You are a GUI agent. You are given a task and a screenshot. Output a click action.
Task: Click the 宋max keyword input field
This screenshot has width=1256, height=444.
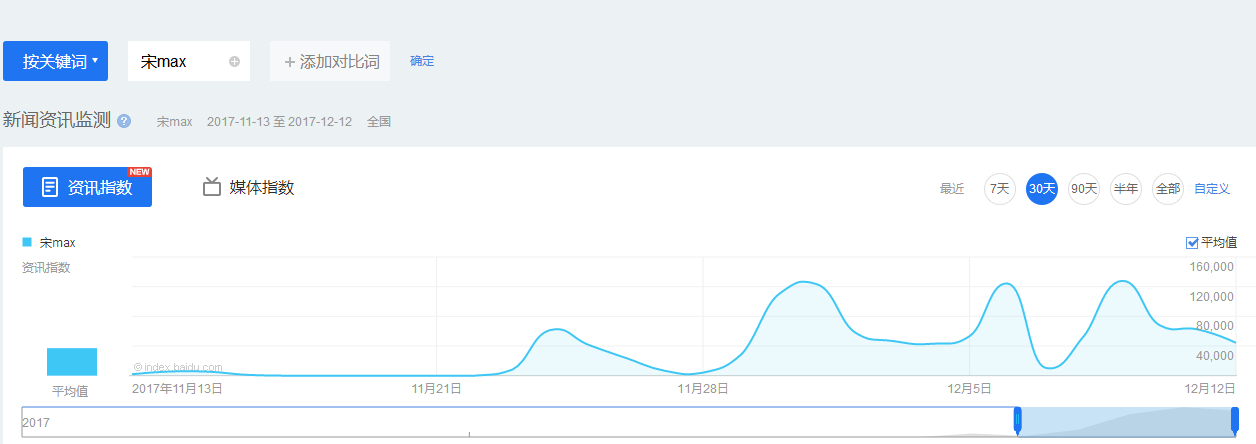tap(189, 61)
